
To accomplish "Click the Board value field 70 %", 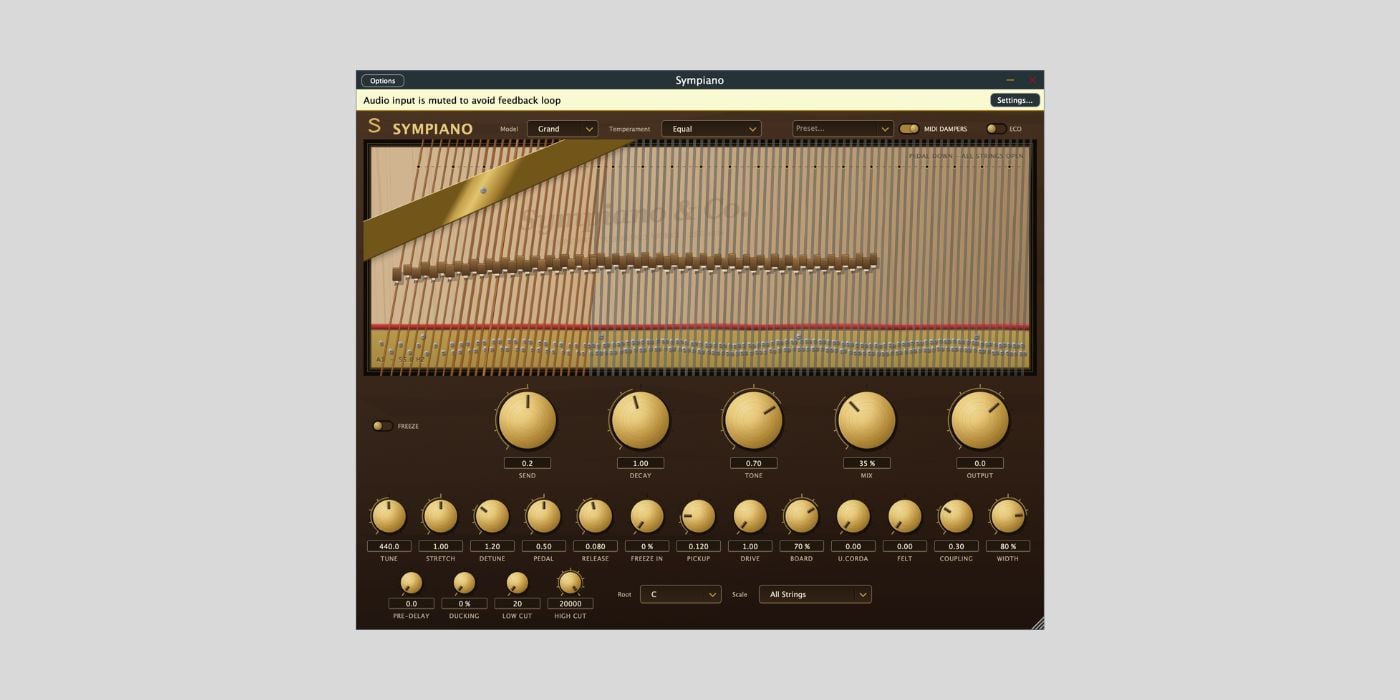I will (x=801, y=546).
